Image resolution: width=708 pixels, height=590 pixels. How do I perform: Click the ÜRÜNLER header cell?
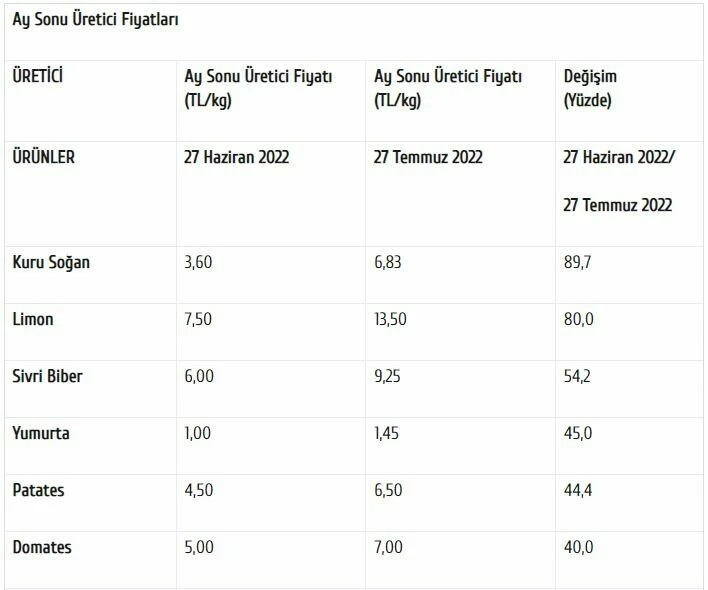click(x=43, y=157)
